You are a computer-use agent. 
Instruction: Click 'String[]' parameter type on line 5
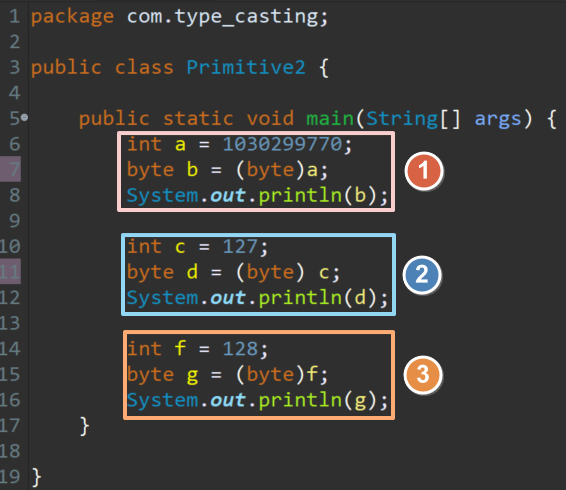point(414,119)
